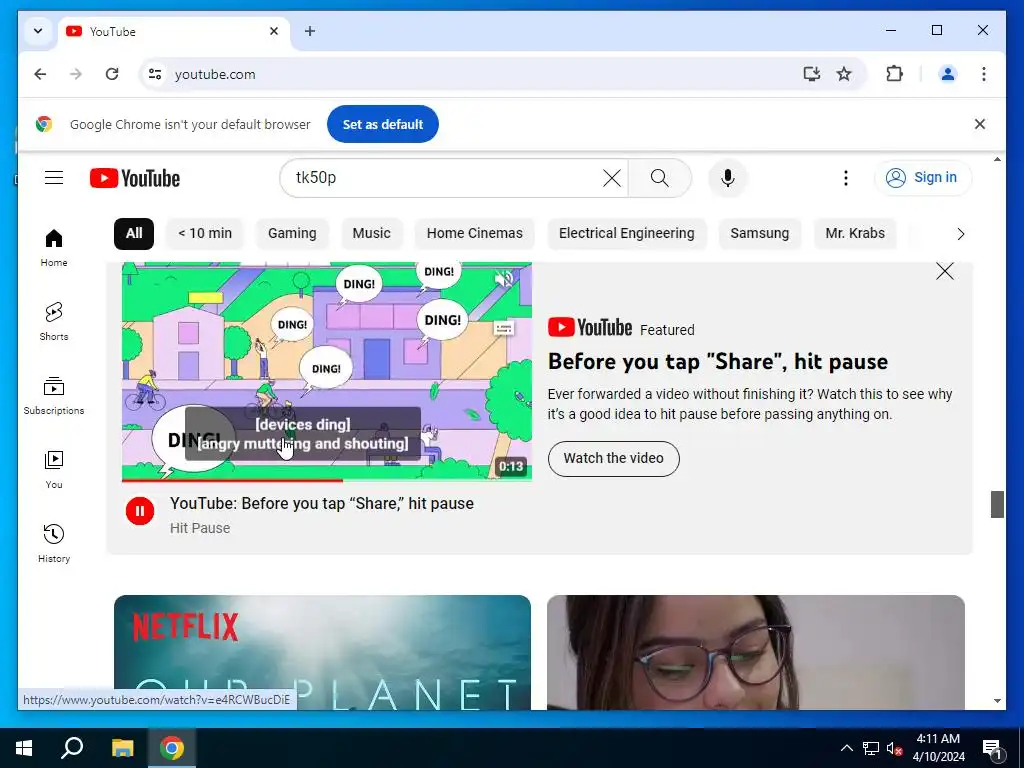
Task: Click Chrome icon in the taskbar
Action: point(172,748)
